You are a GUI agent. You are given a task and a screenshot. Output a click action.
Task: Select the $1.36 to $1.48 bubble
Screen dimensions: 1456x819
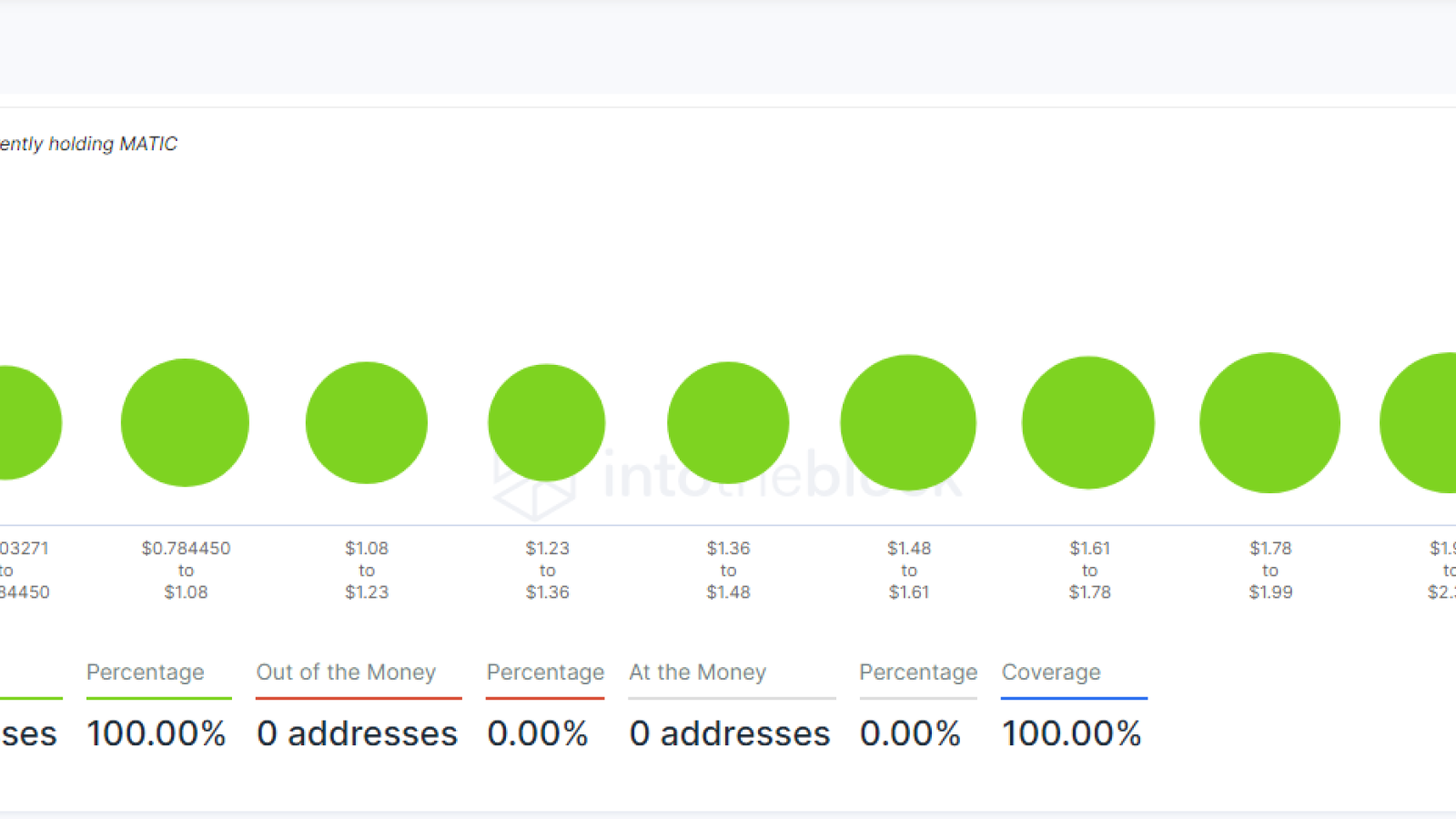click(728, 422)
